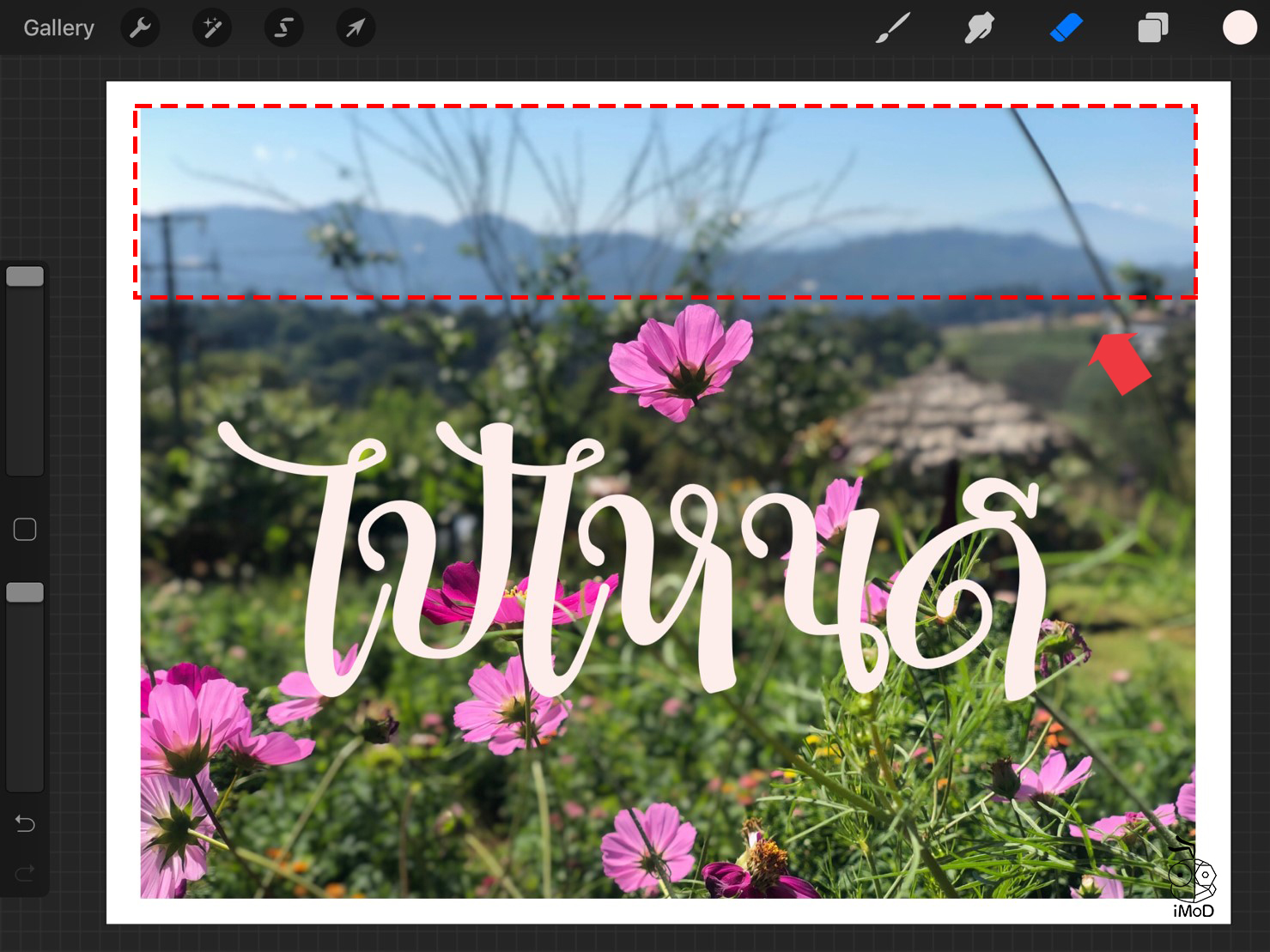Open the Layers panel
The height and width of the screenshot is (952, 1270).
(x=1152, y=27)
